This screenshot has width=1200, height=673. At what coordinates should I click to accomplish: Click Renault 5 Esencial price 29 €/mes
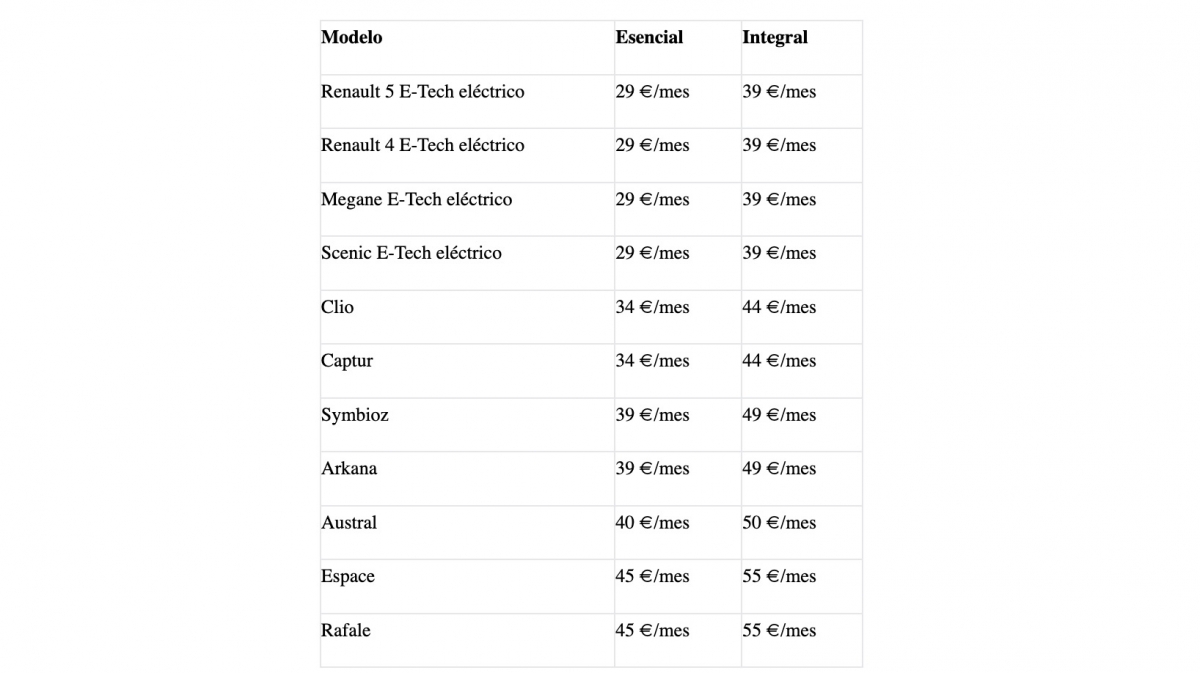[652, 92]
